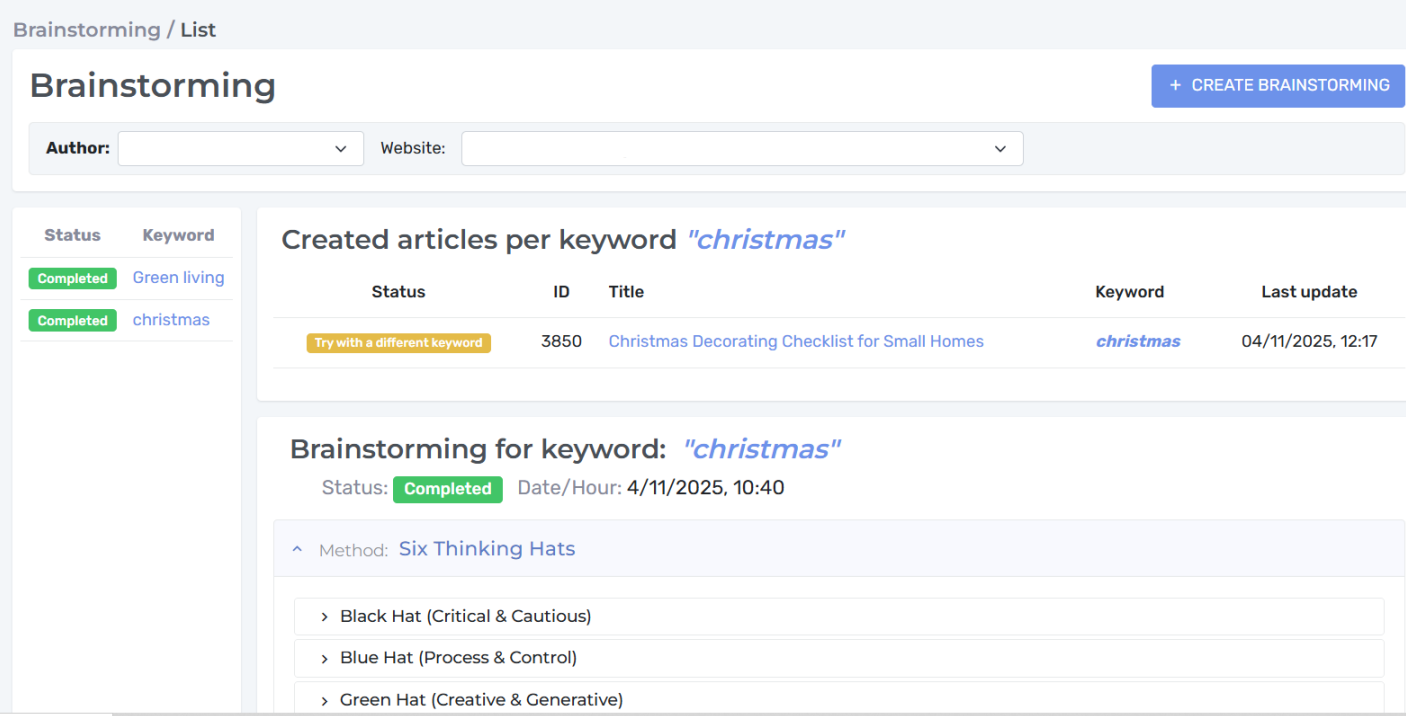Click the Create Brainstorming button
The width and height of the screenshot is (1406, 716).
click(1278, 86)
